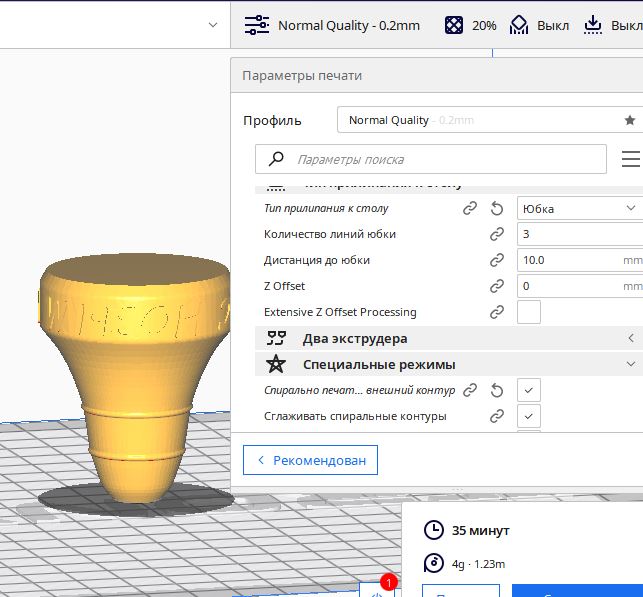Click the 20% infill pattern icon
Screen dimensions: 643x597
(454, 25)
